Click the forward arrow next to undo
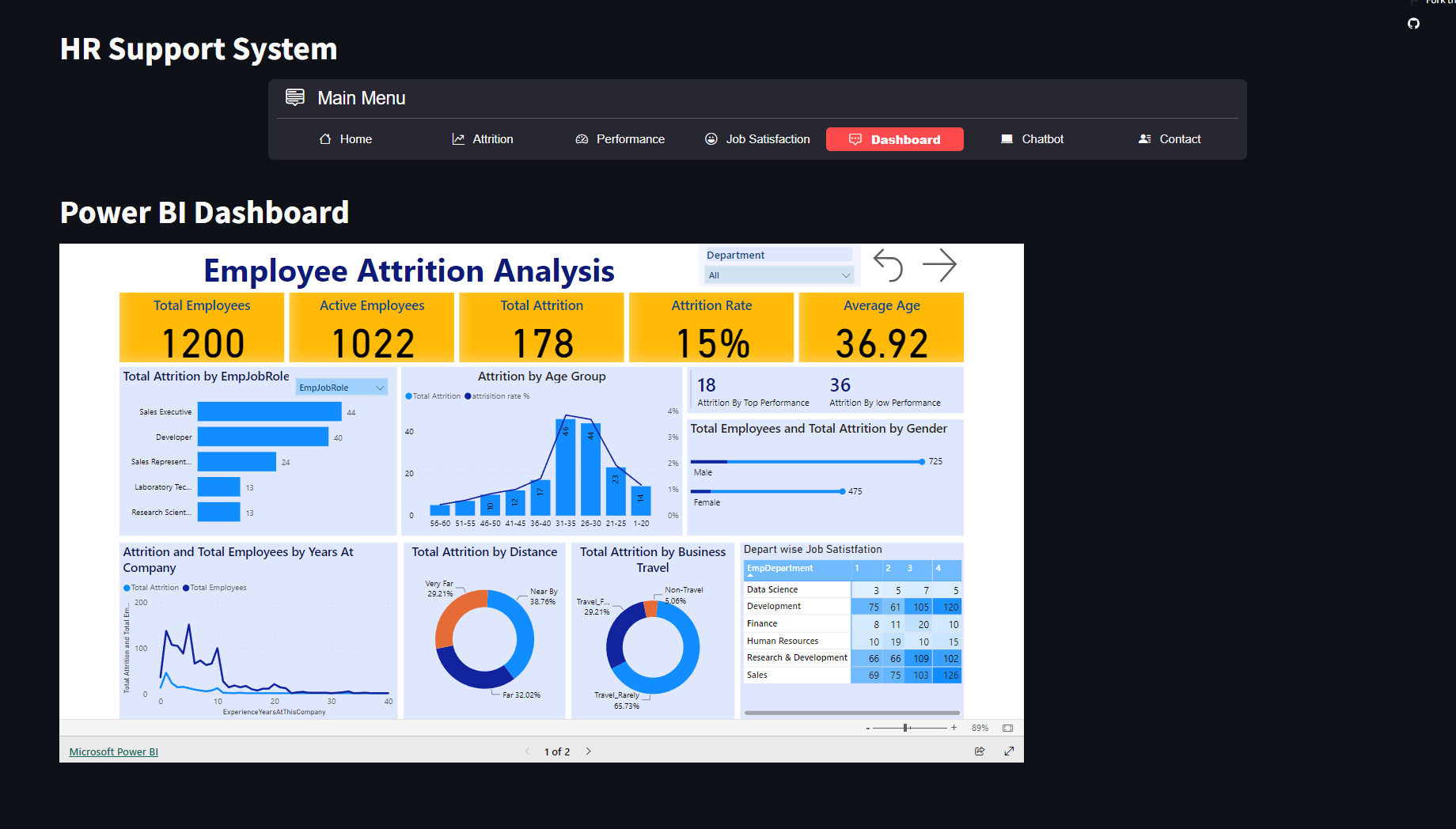 coord(940,266)
